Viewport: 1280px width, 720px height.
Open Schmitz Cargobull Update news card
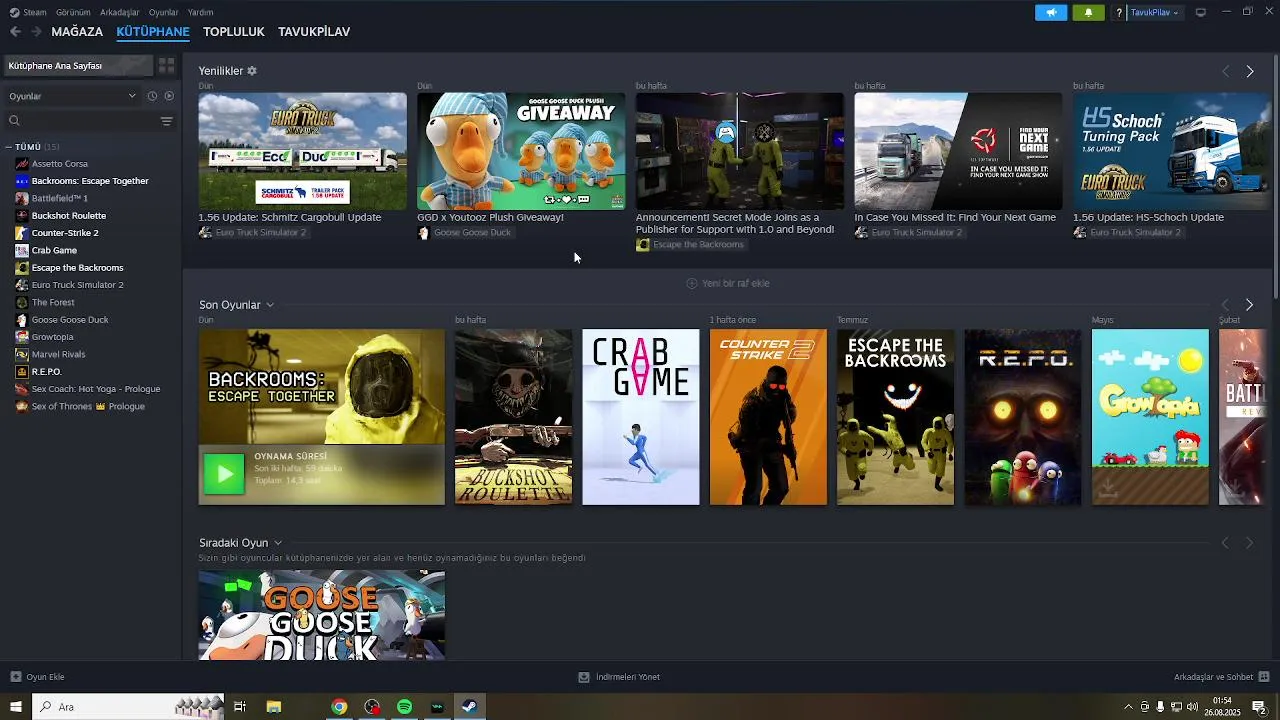click(x=302, y=151)
